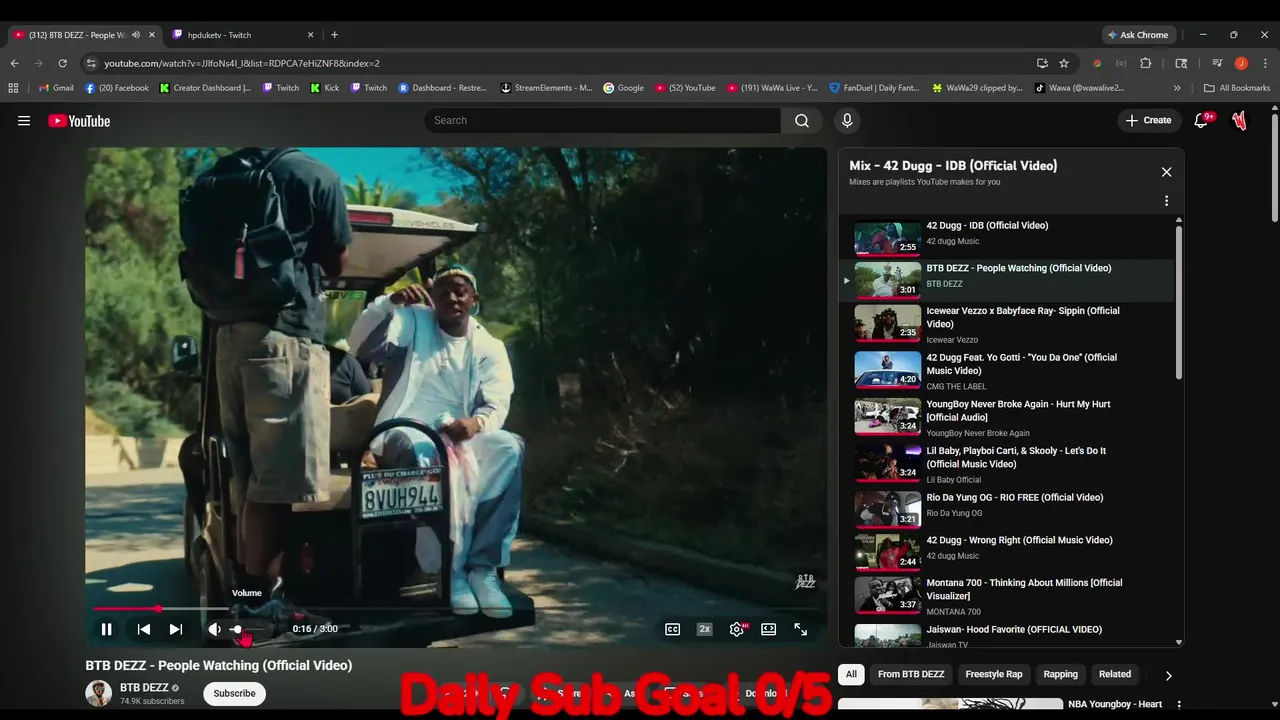Open the player settings gear
Viewport: 1280px width, 720px height.
click(737, 629)
